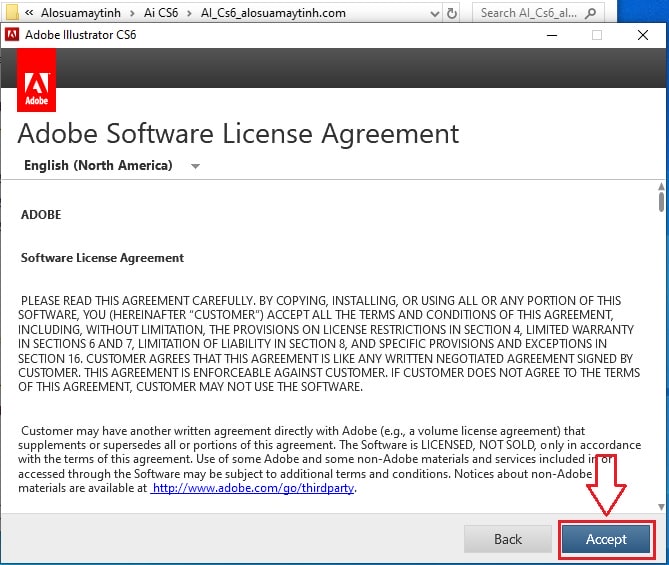Open the adobe.com thirdparty link
Image resolution: width=669 pixels, height=565 pixels.
[253, 488]
